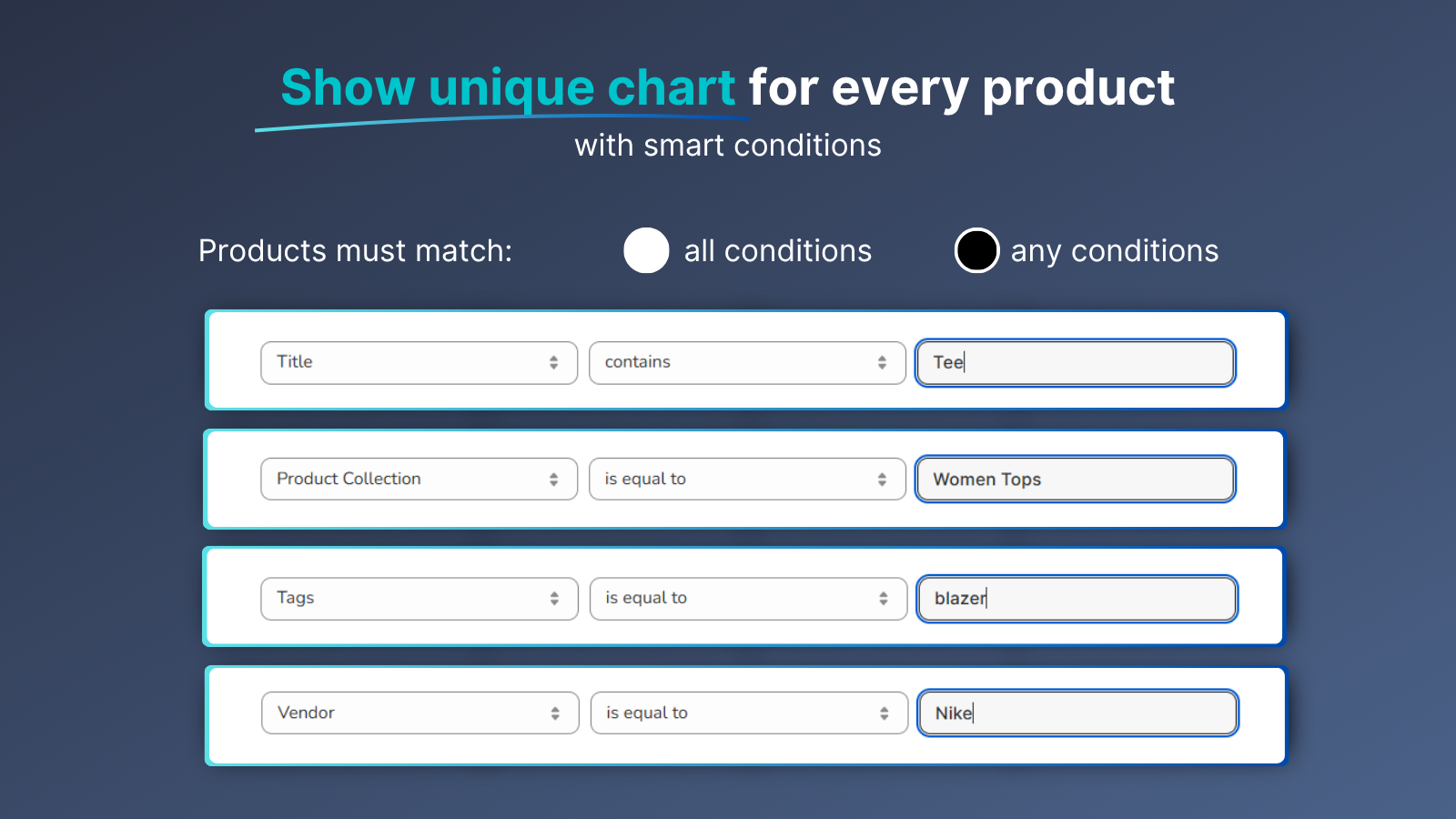Expand the Vendor "is equal to" operator dropdown
Viewport: 1456px width, 819px height.
coord(749,713)
